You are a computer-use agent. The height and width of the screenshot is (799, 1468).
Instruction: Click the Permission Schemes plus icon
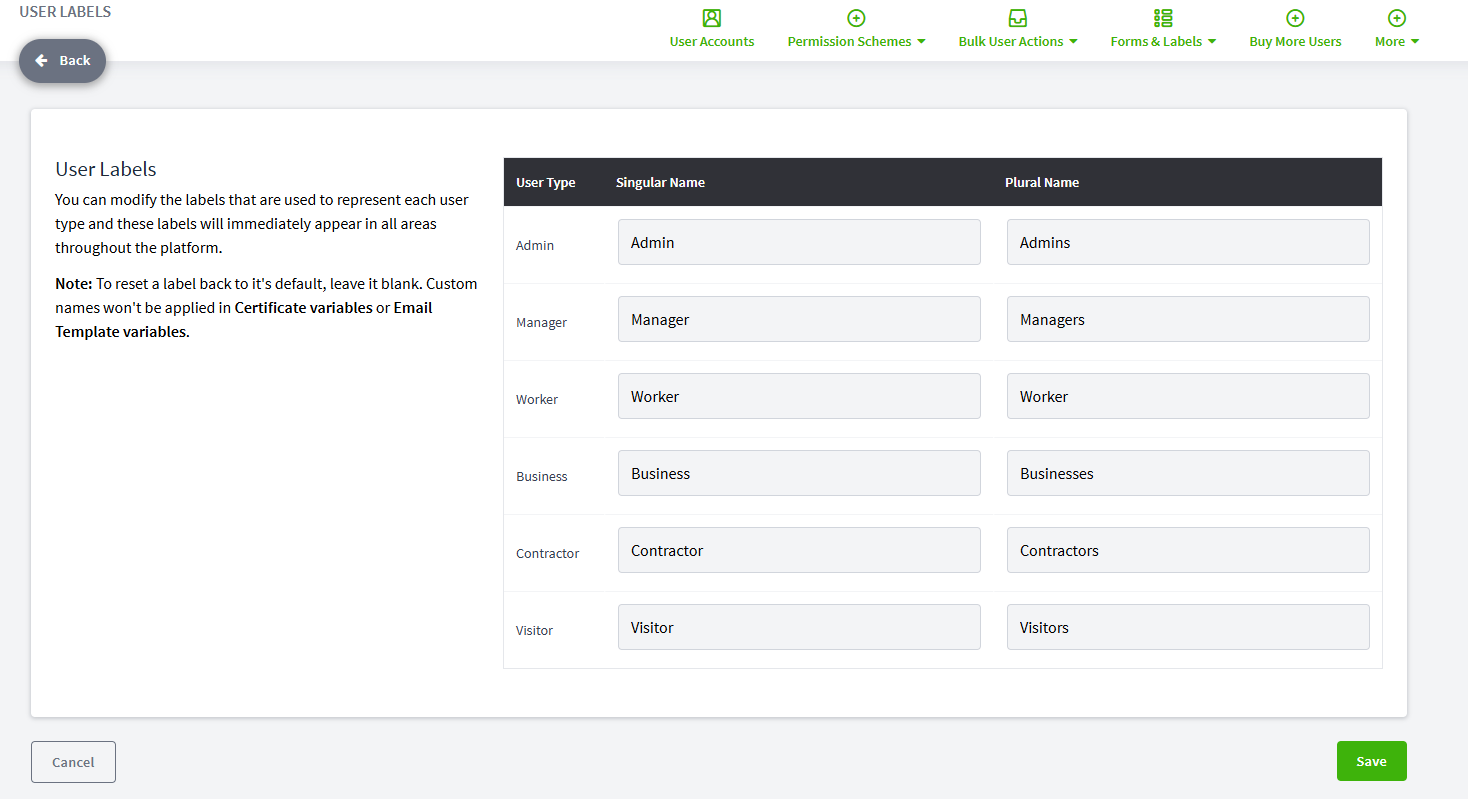856,18
